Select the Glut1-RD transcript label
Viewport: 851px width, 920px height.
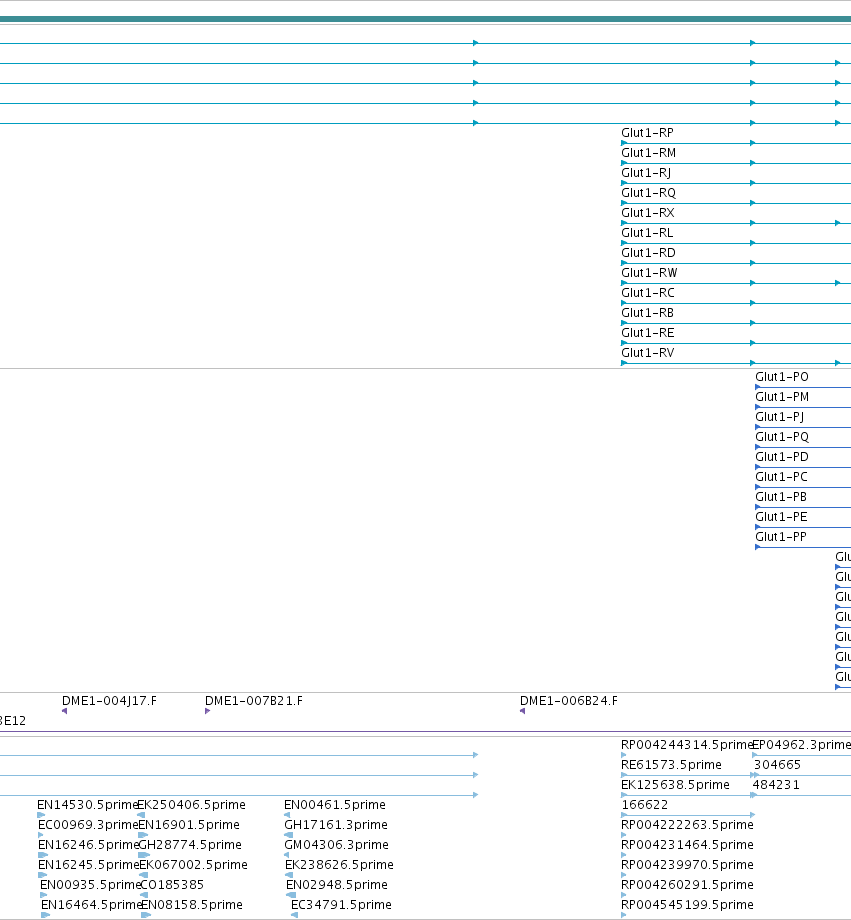click(x=649, y=253)
